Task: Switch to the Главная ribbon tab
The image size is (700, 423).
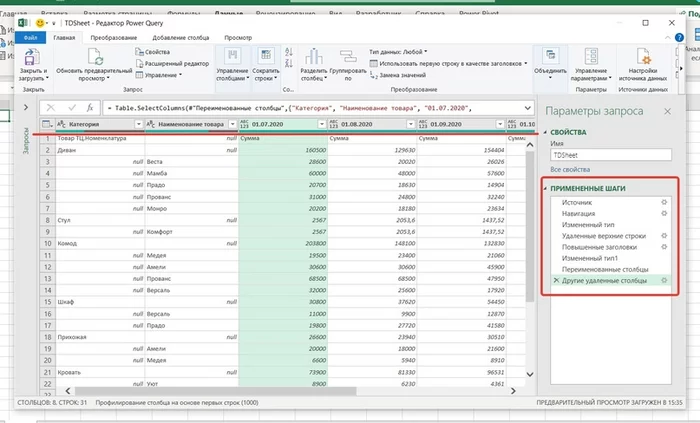Action: click(x=64, y=37)
